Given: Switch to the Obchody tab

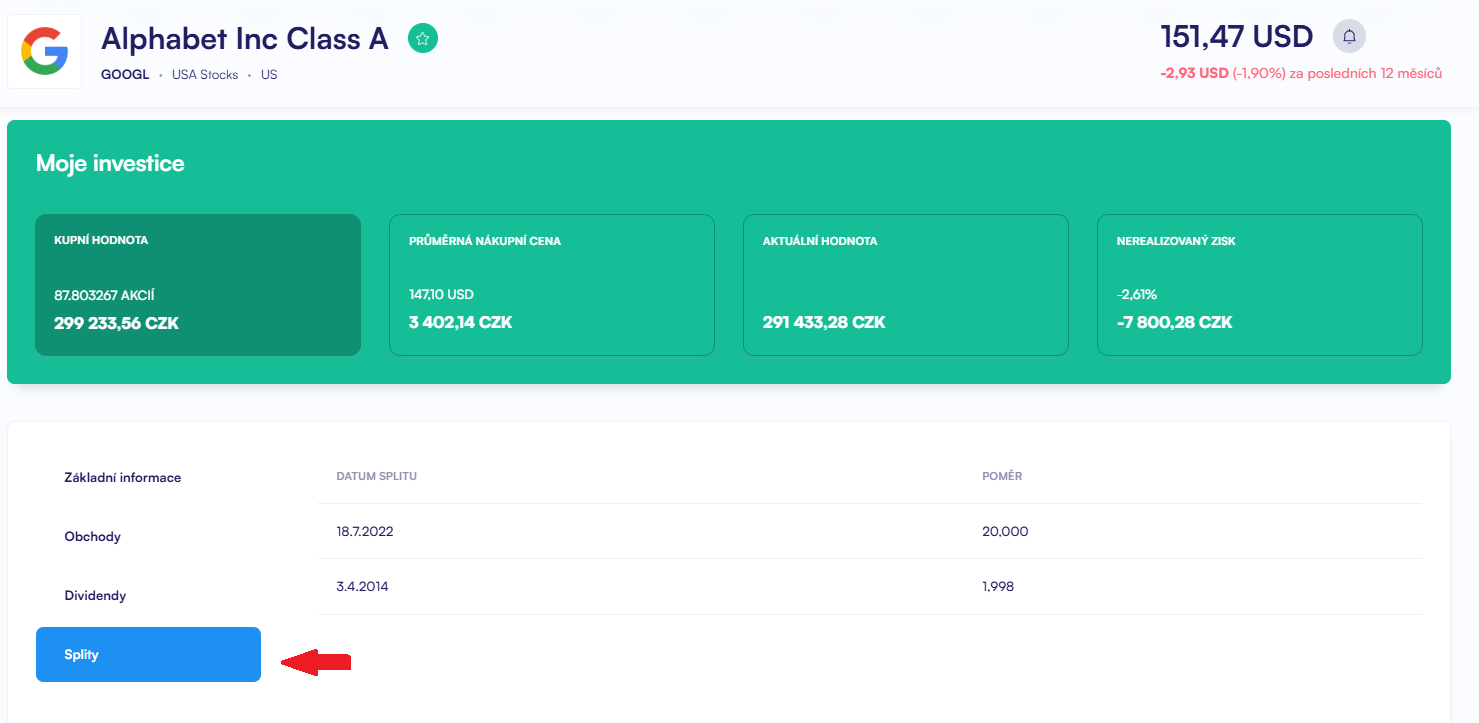Looking at the screenshot, I should coord(93,537).
